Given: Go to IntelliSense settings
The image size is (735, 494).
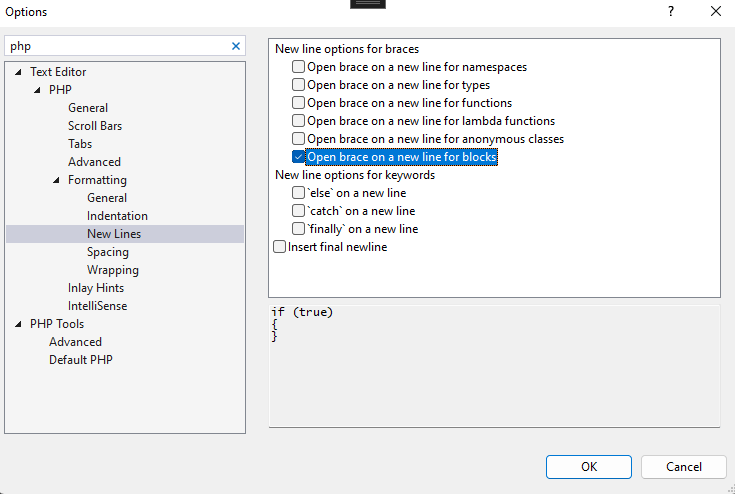Looking at the screenshot, I should click(97, 306).
